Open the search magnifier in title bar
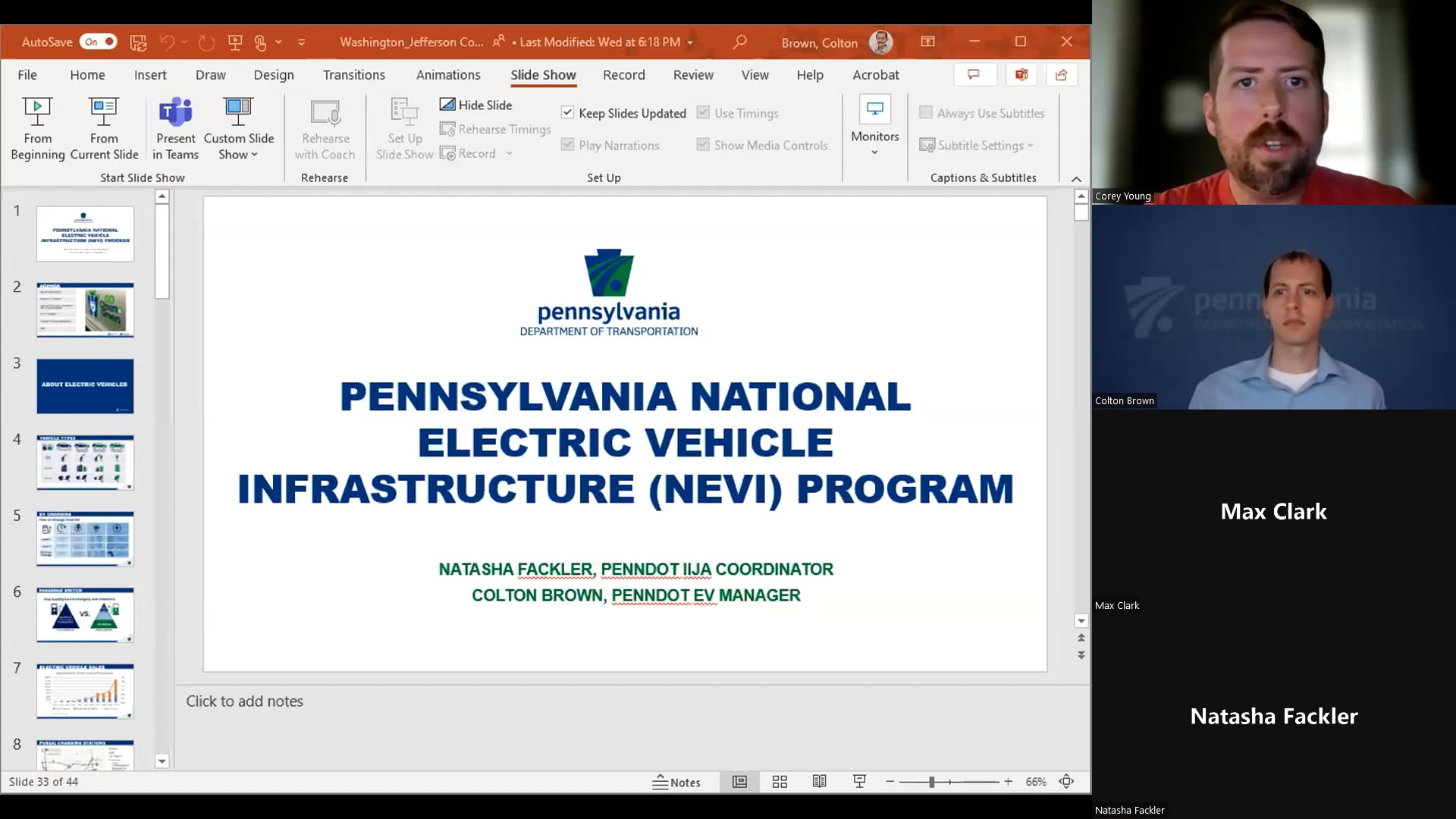The width and height of the screenshot is (1456, 819). (x=739, y=42)
